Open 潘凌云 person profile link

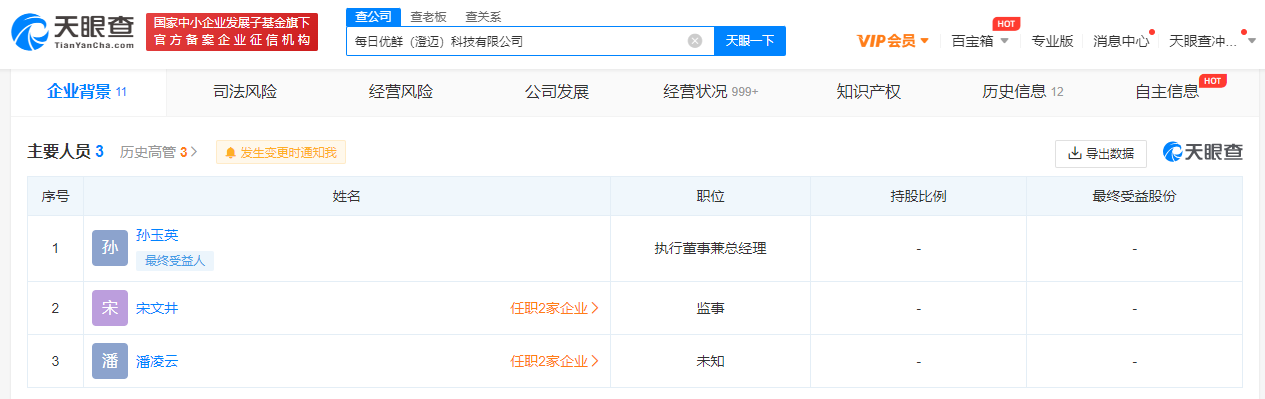157,361
